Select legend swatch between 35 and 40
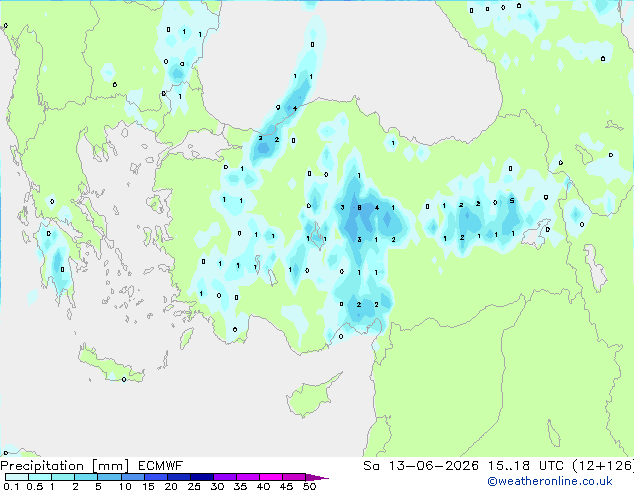 [x=247, y=477]
